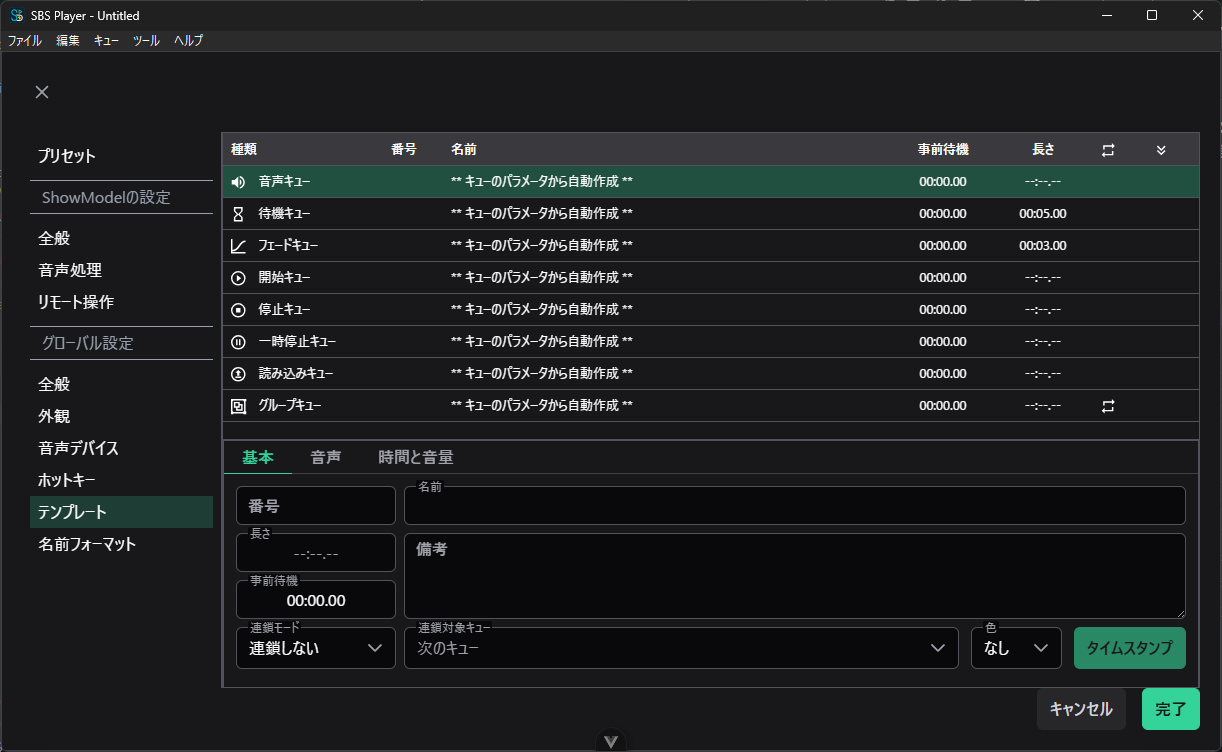Switch to the 時間と音量 tab

416,457
